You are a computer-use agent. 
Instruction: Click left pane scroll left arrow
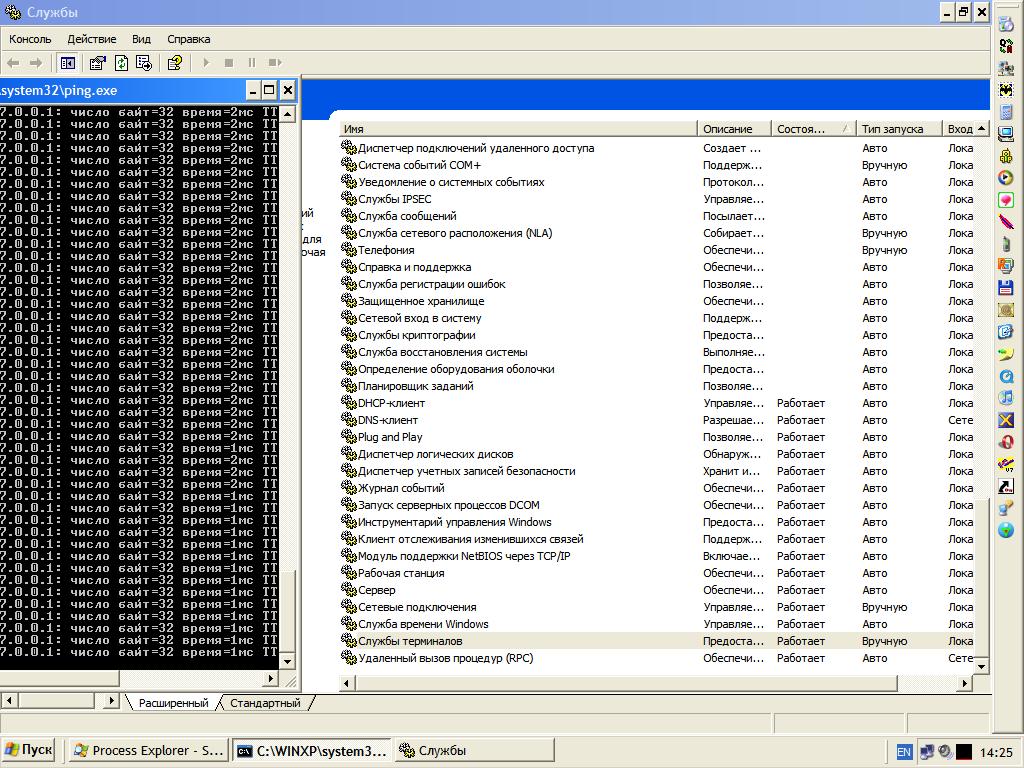[x=9, y=701]
